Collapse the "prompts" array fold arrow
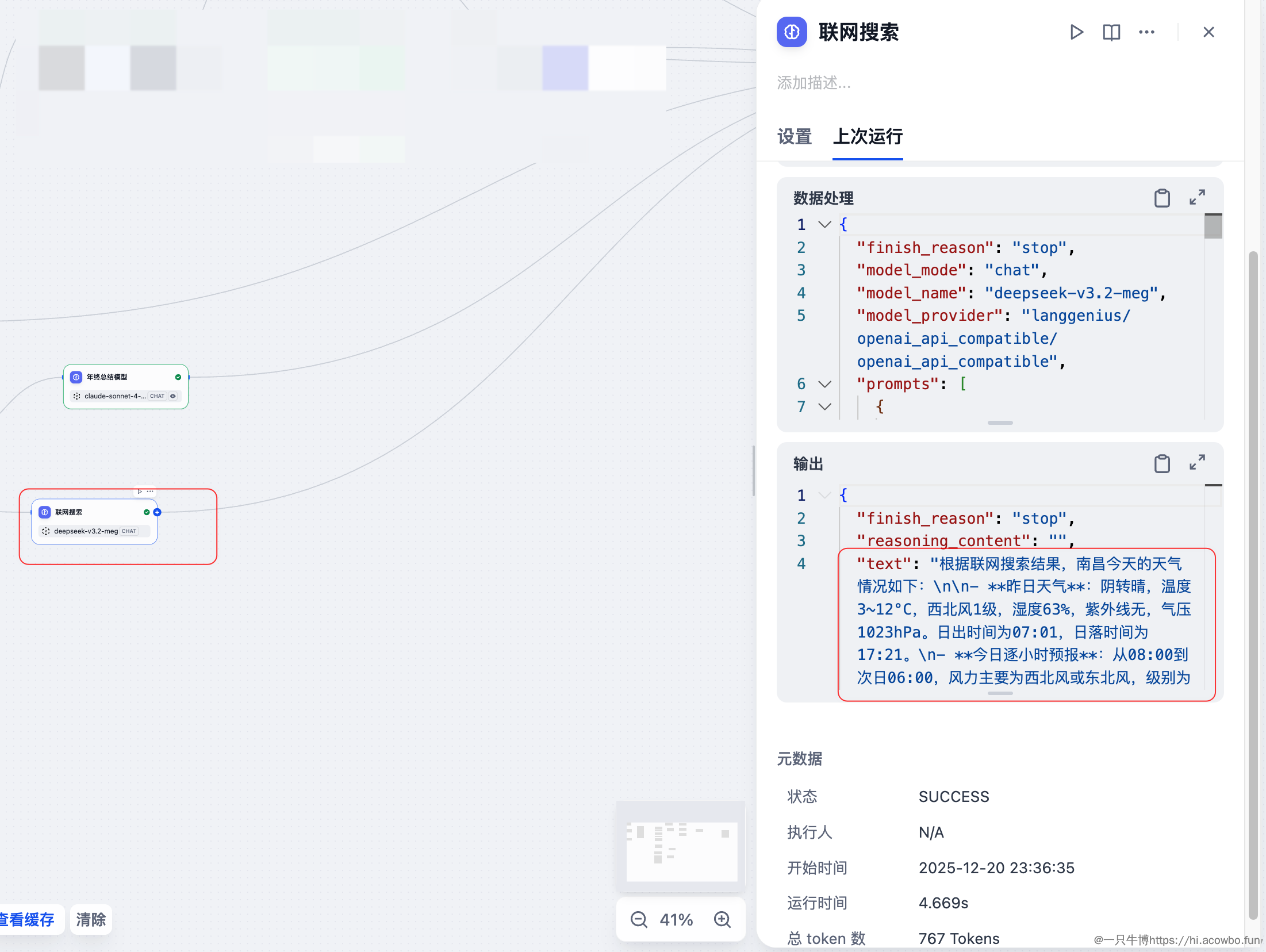Viewport: 1266px width, 952px height. pos(824,384)
